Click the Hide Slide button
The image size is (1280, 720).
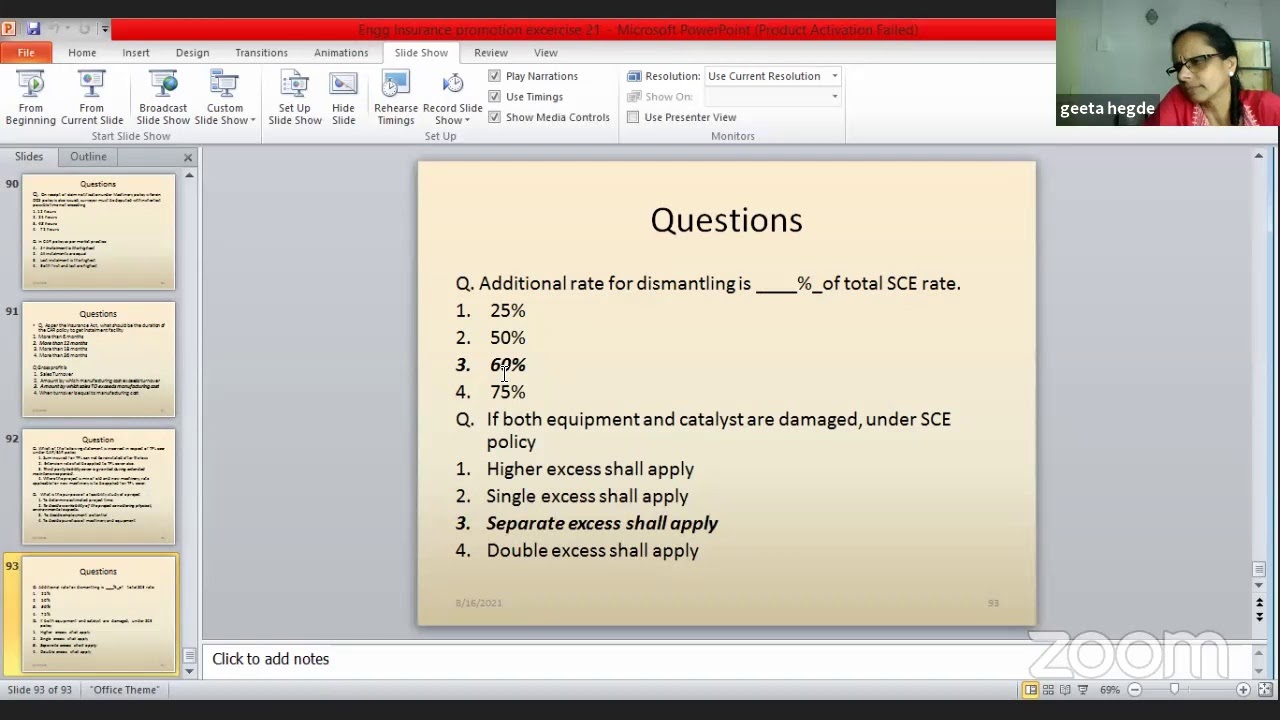(x=343, y=98)
